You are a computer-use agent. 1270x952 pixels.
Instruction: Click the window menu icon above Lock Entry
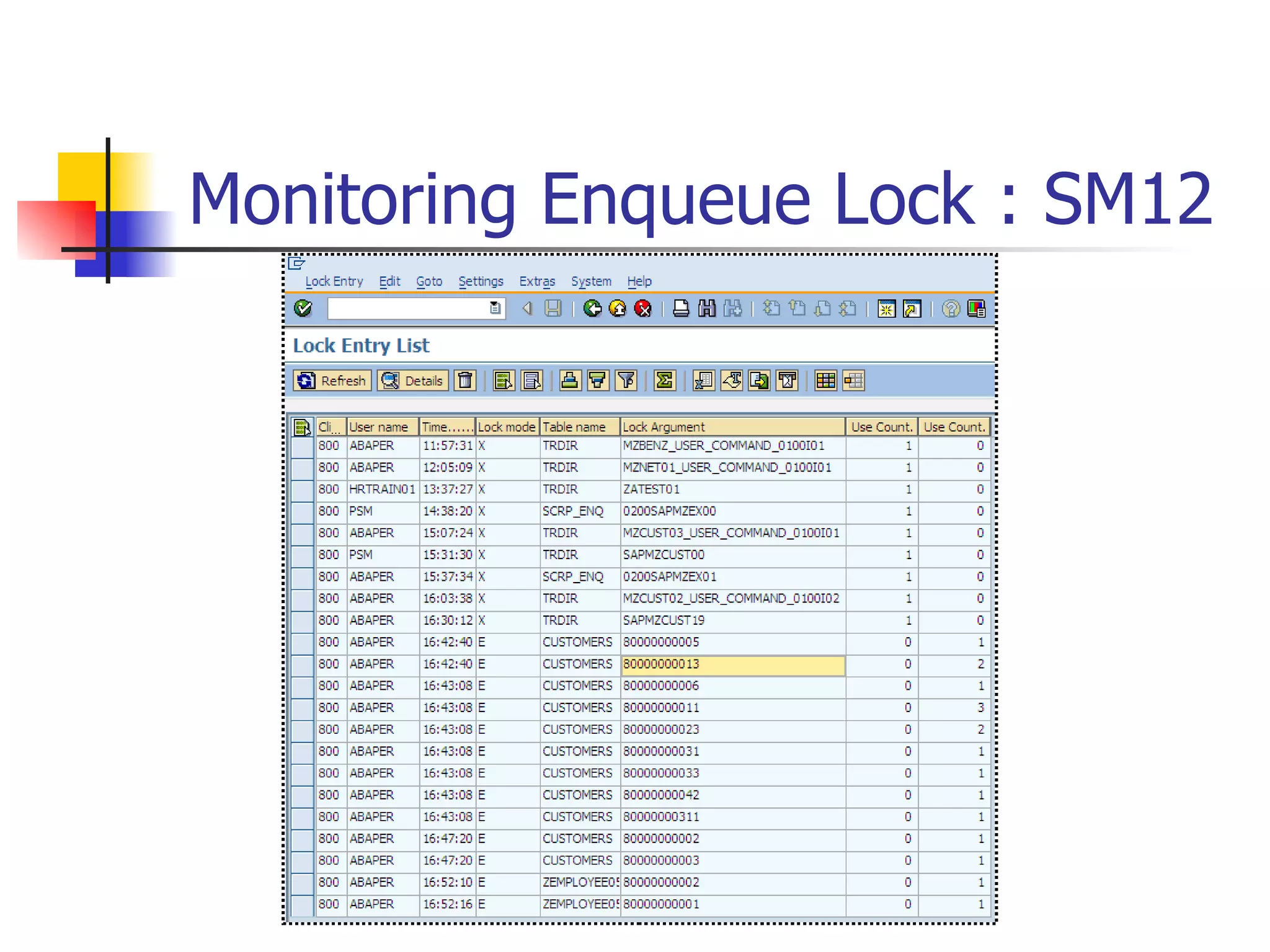(x=296, y=263)
